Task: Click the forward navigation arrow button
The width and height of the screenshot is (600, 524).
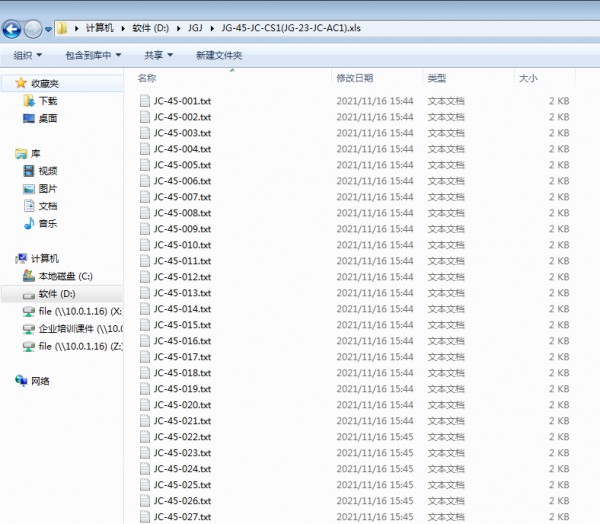Action: (x=33, y=28)
